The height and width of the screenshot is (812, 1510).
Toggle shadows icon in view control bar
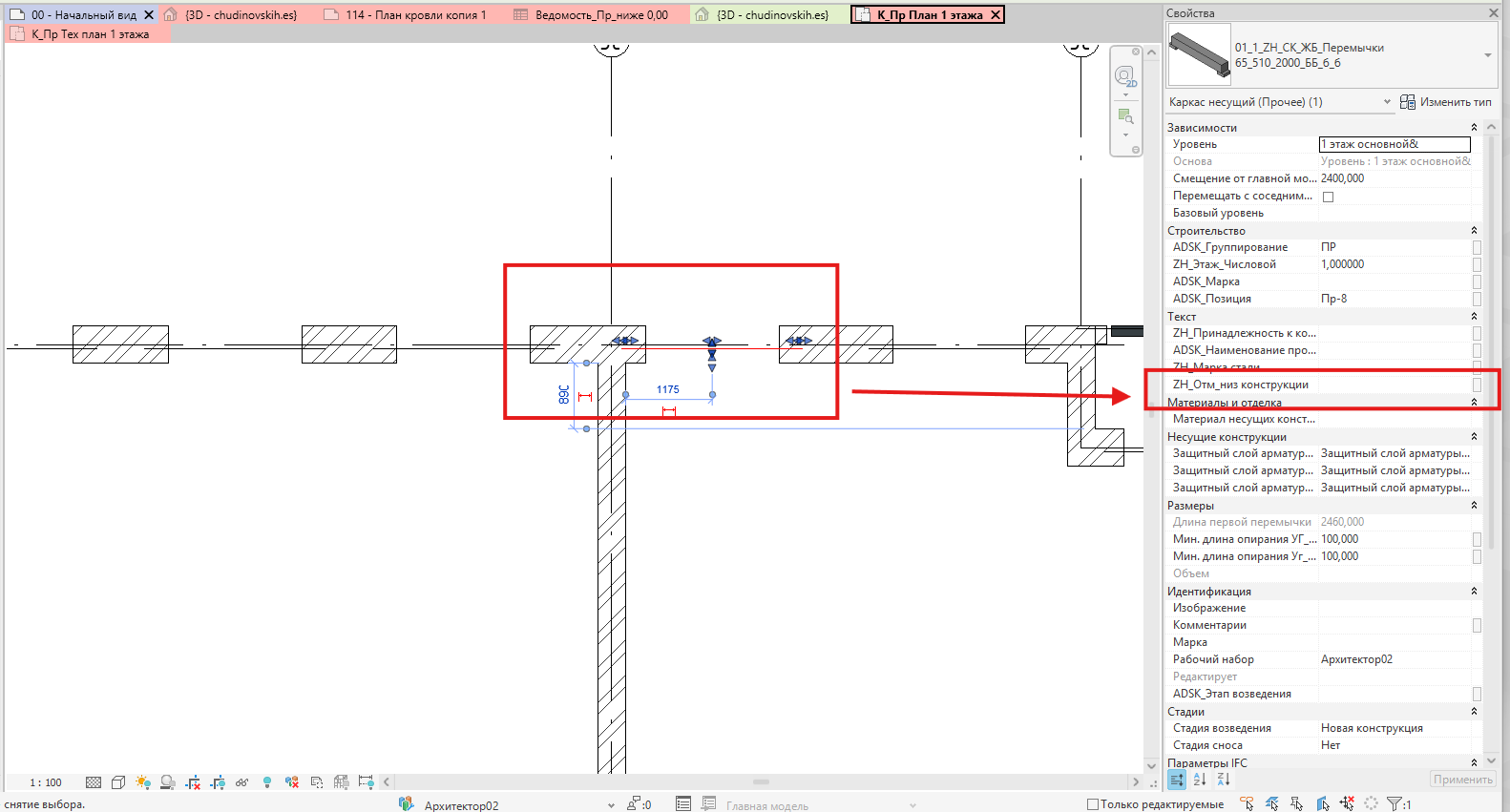(x=168, y=782)
